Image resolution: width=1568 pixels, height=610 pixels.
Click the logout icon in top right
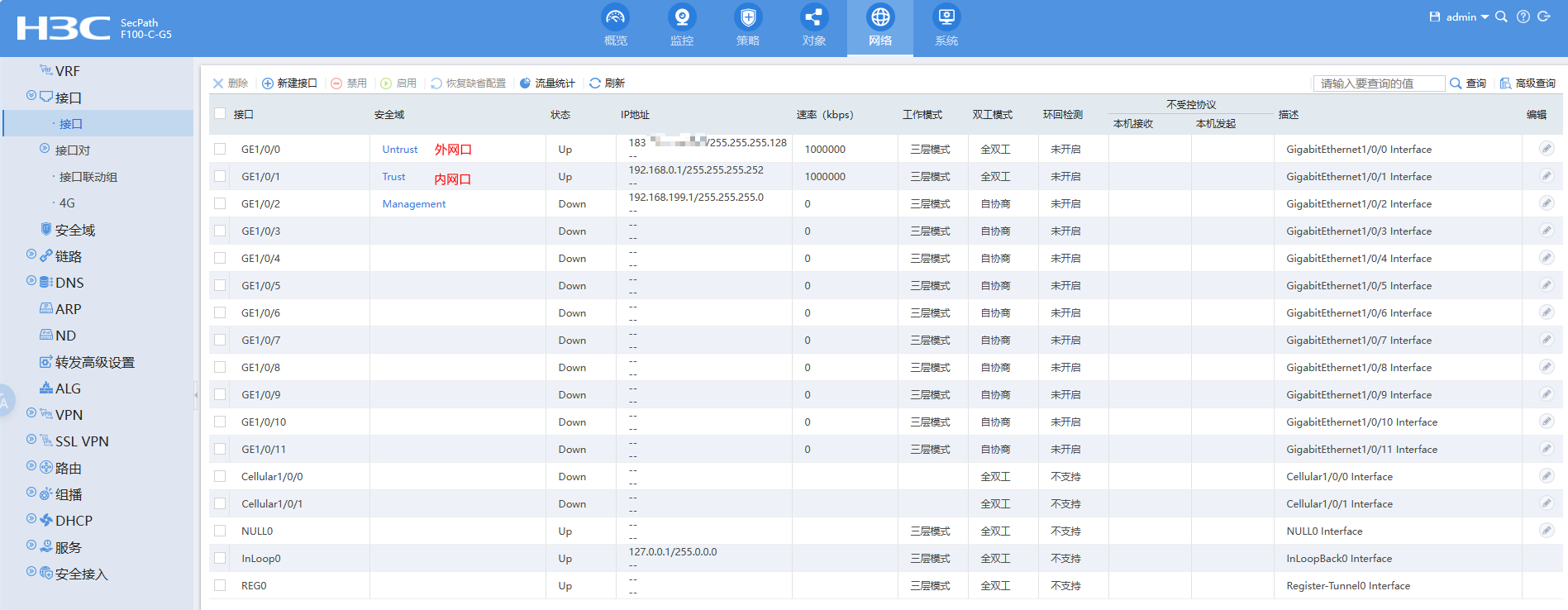1543,17
